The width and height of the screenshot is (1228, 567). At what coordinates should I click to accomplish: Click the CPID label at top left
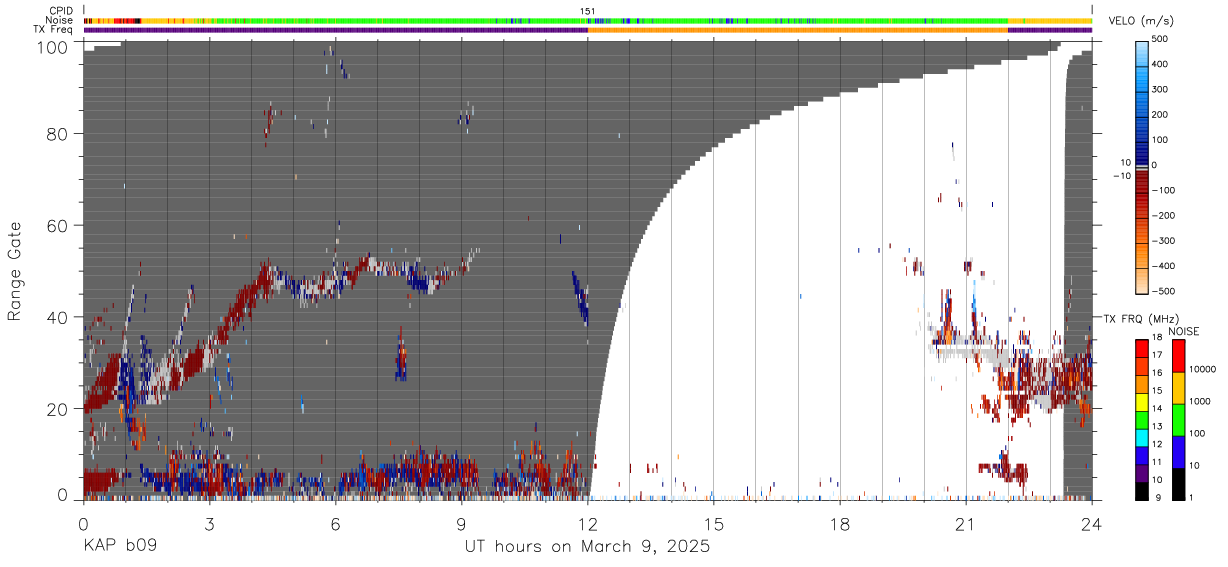60,11
